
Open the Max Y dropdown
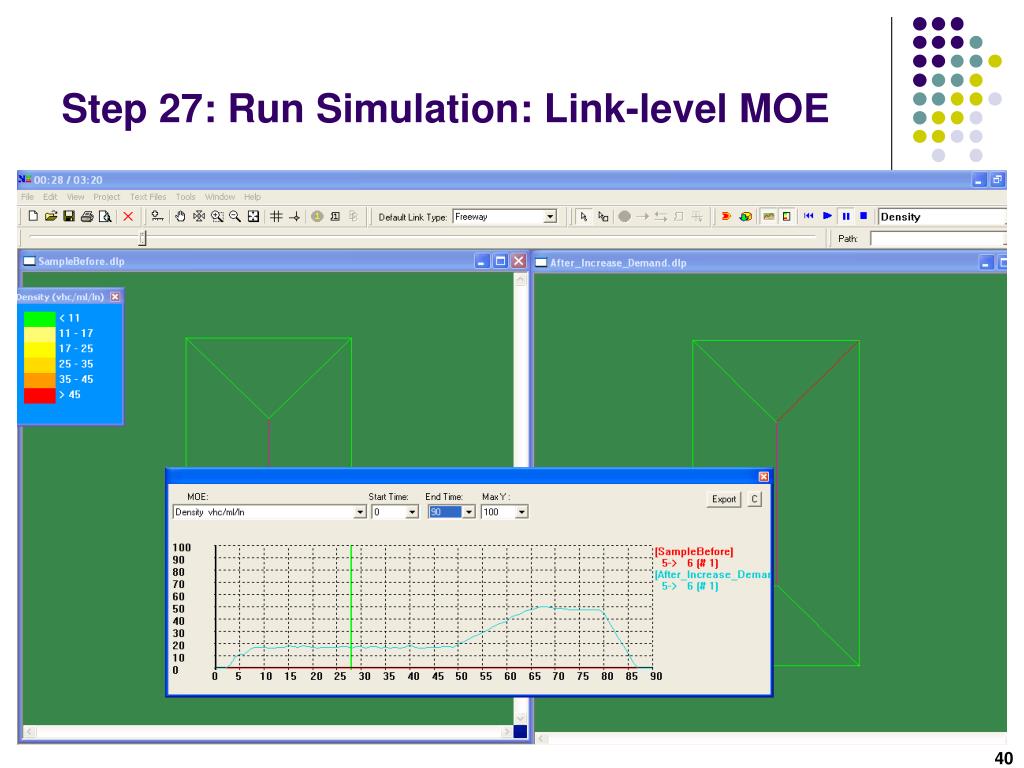click(521, 512)
